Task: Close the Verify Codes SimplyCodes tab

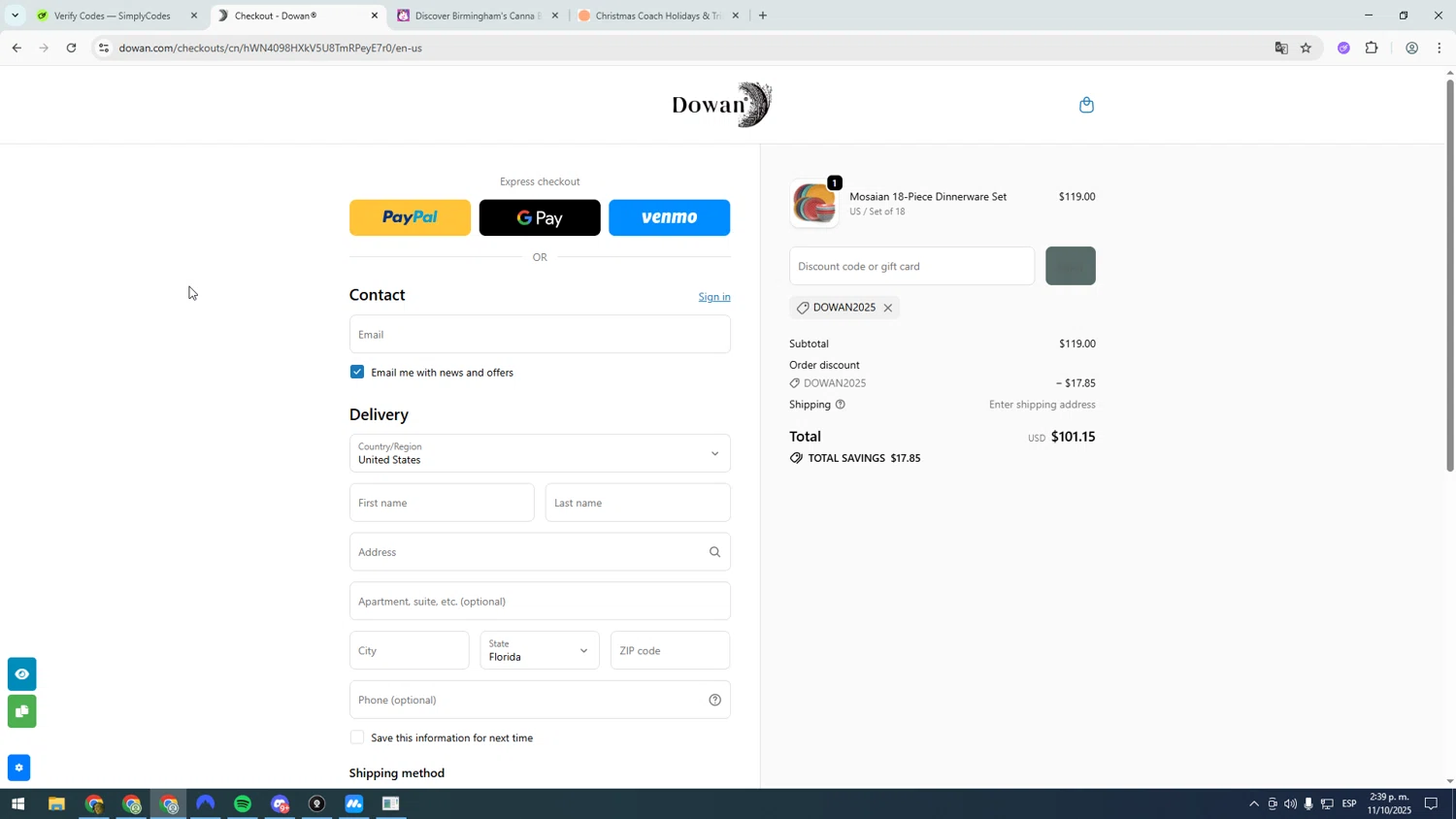Action: tap(194, 16)
